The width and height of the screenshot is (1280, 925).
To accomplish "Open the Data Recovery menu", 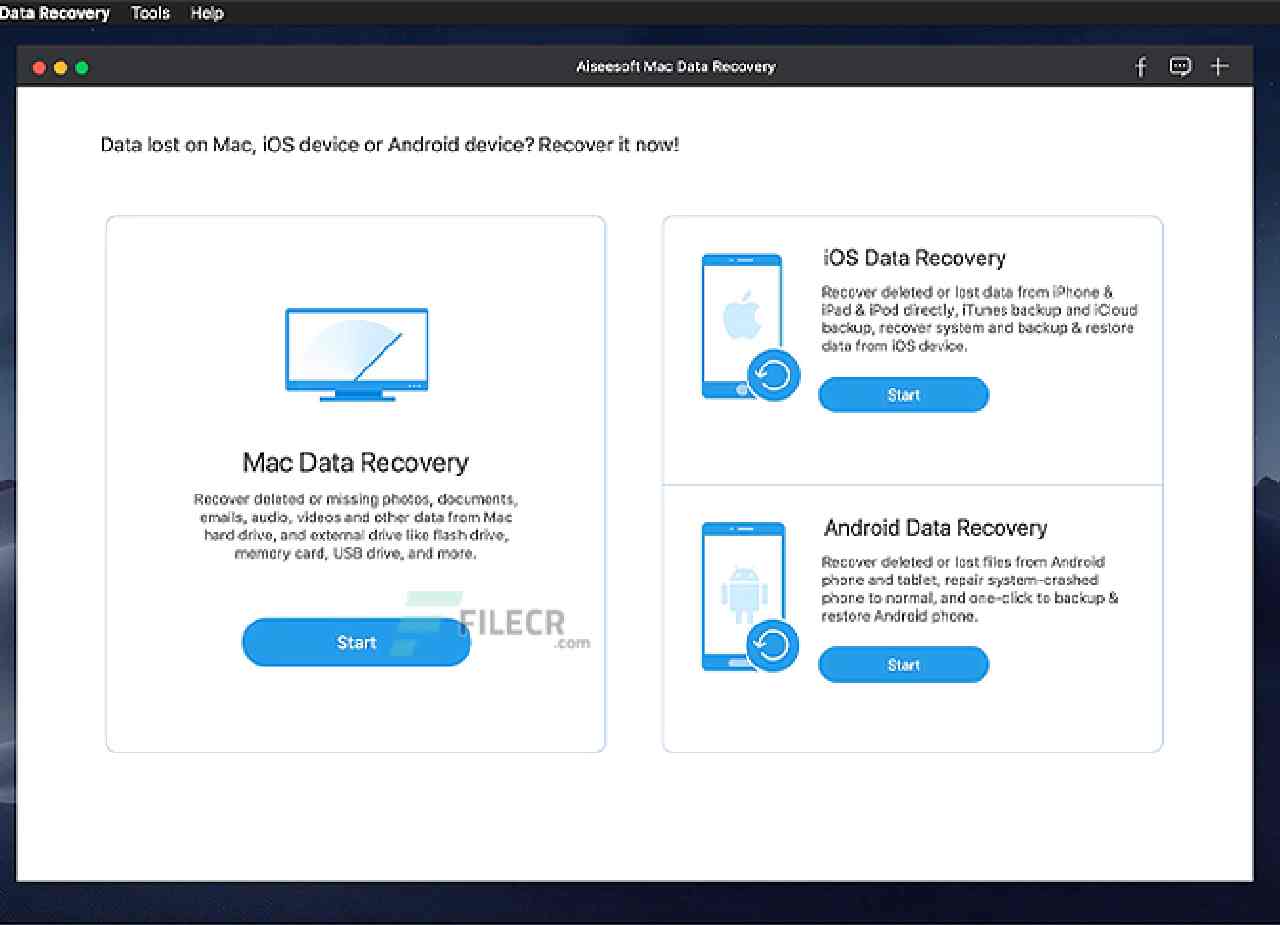I will tap(54, 13).
